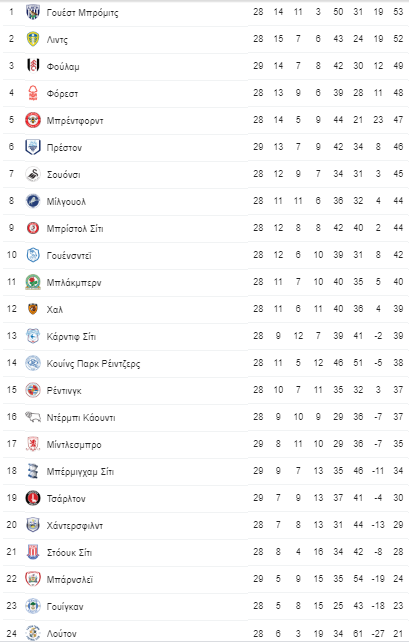Click the Swansea swan crest icon
This screenshot has width=409, height=642.
33,174
